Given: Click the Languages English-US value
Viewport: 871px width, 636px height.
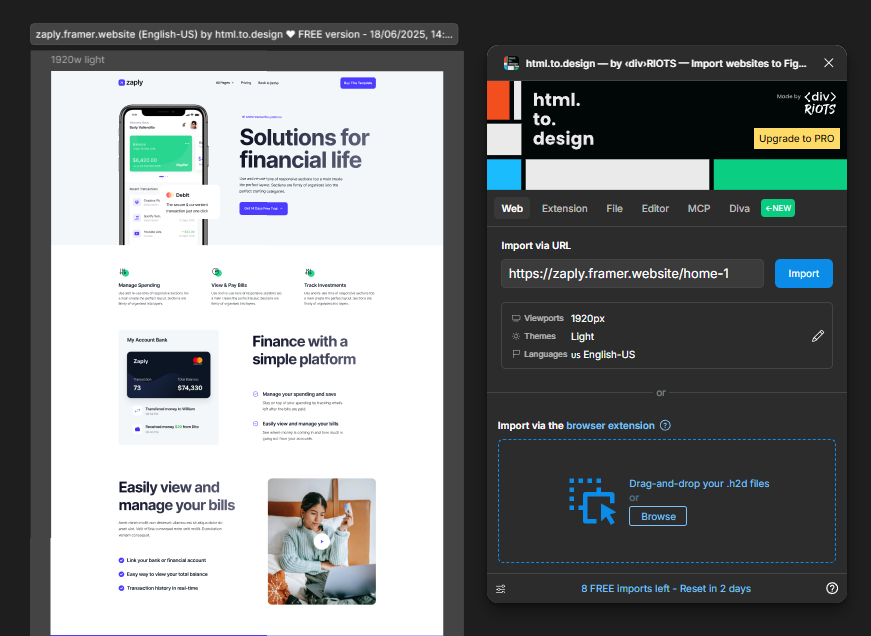Looking at the screenshot, I should pos(603,354).
